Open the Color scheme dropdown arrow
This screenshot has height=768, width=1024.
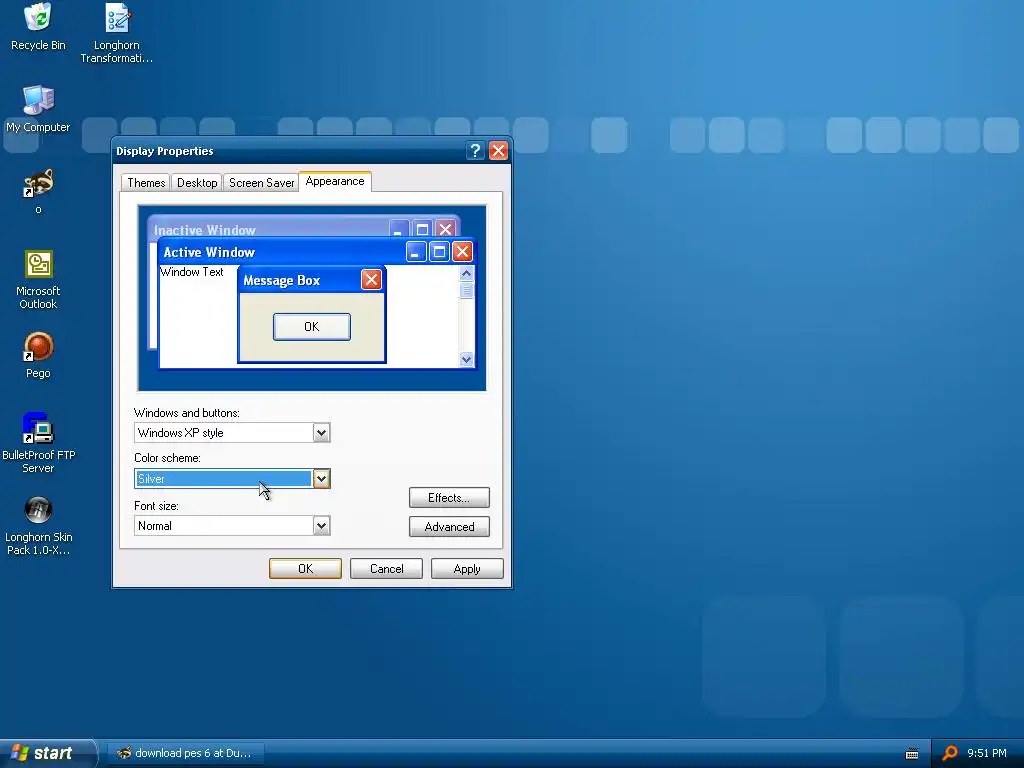pyautogui.click(x=321, y=479)
